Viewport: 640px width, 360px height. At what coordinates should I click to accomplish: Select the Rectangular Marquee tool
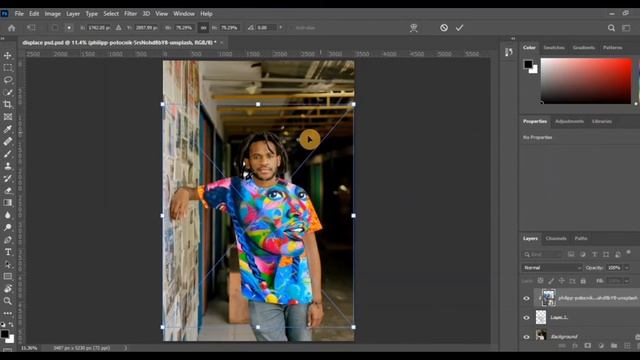click(8, 68)
